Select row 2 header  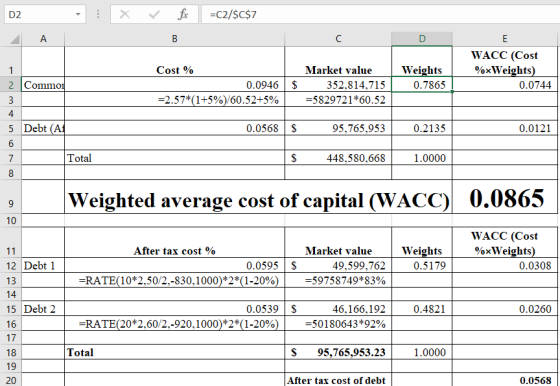[x=11, y=85]
